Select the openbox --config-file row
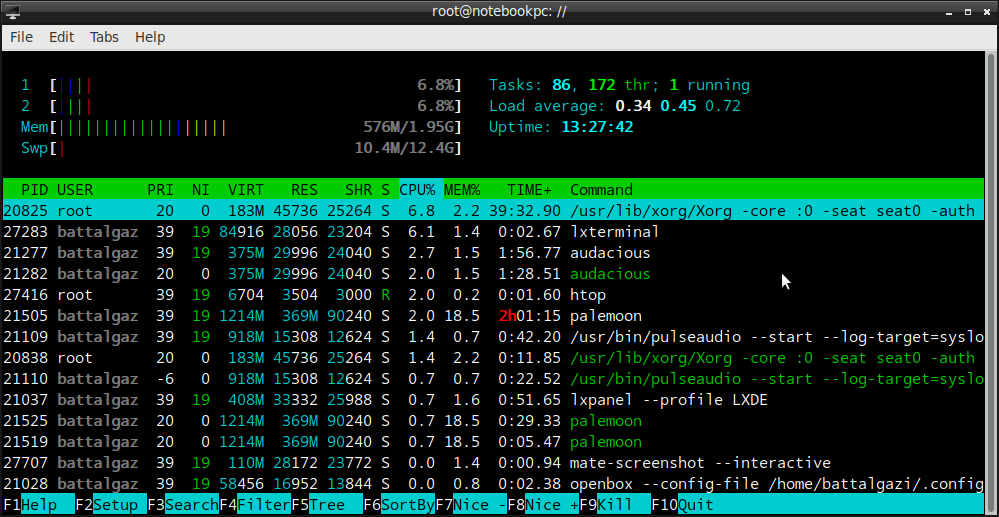This screenshot has height=517, width=999. pyautogui.click(x=493, y=484)
